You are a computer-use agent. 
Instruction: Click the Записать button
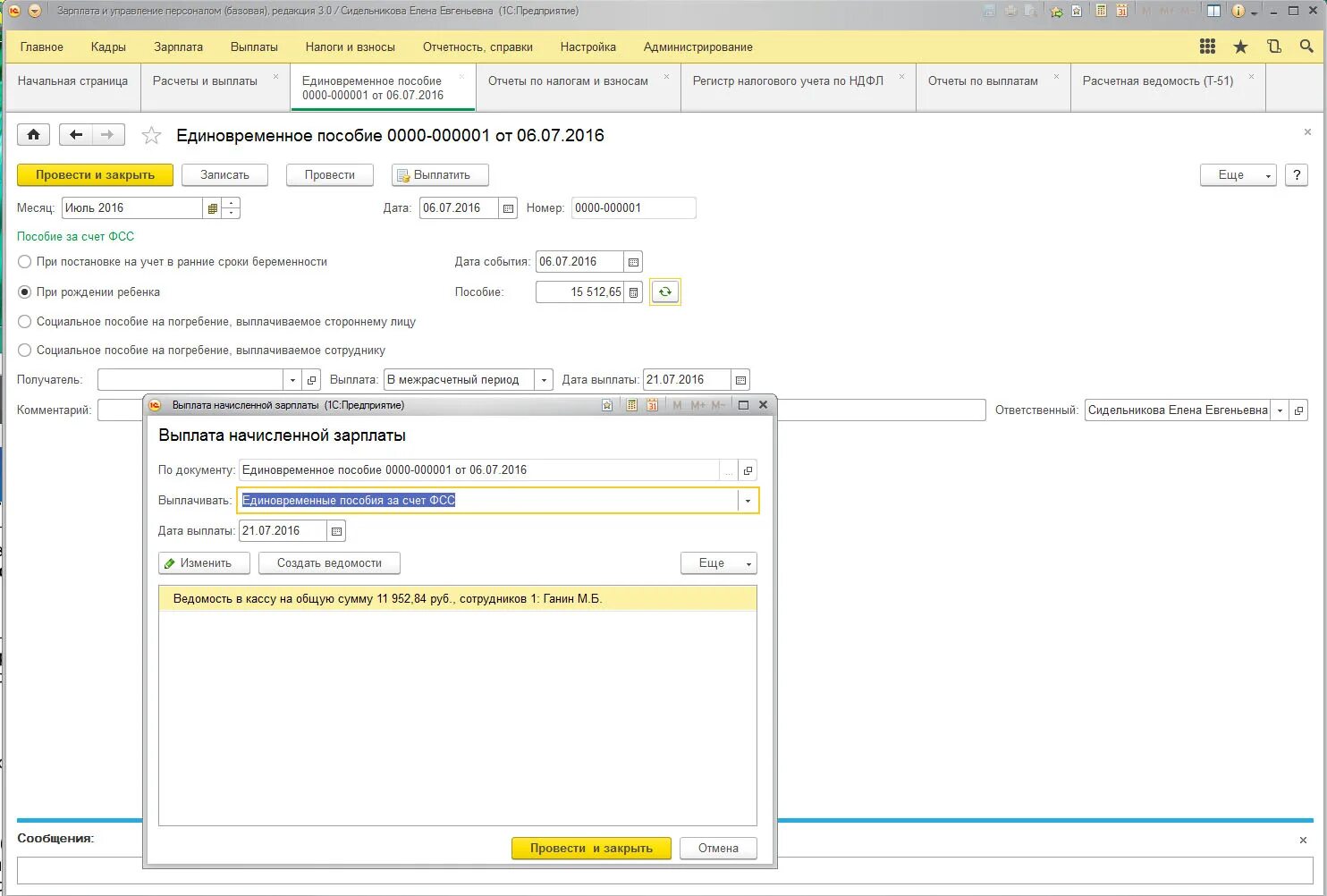(224, 175)
